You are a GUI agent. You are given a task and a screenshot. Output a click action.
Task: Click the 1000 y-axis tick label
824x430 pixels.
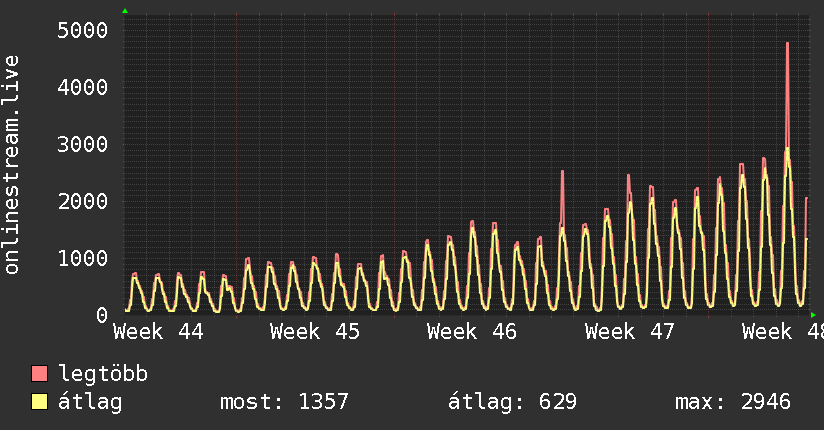(x=83, y=259)
